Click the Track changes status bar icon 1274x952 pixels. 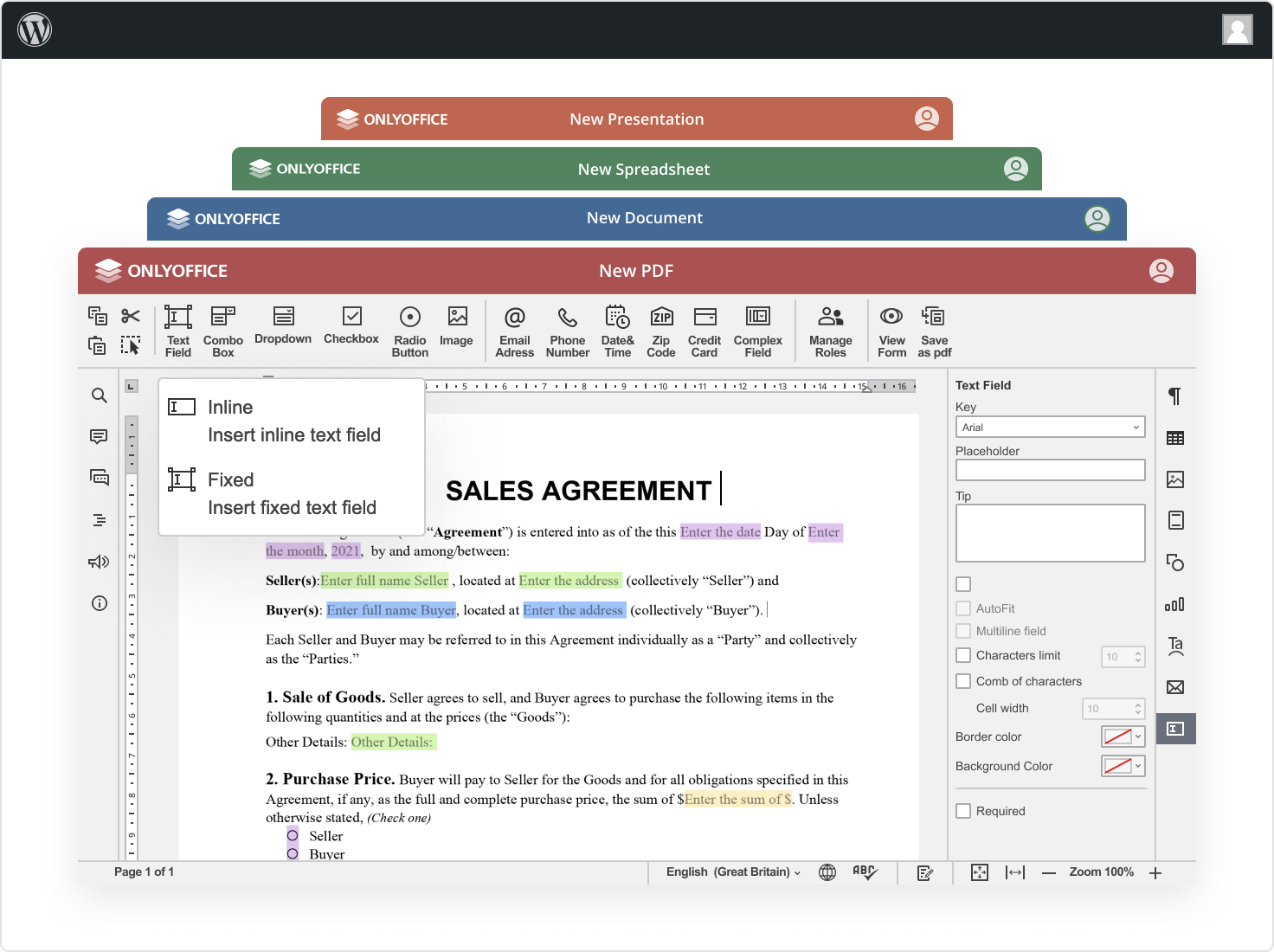click(x=925, y=873)
